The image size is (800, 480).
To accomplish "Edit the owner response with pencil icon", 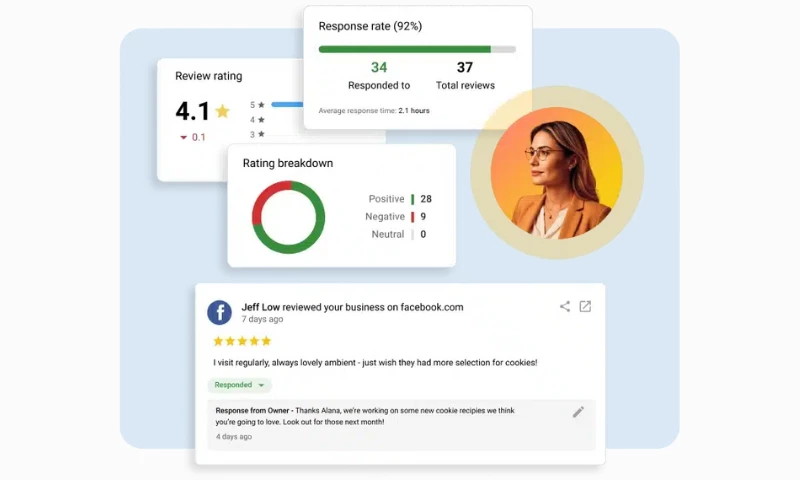I will click(578, 412).
